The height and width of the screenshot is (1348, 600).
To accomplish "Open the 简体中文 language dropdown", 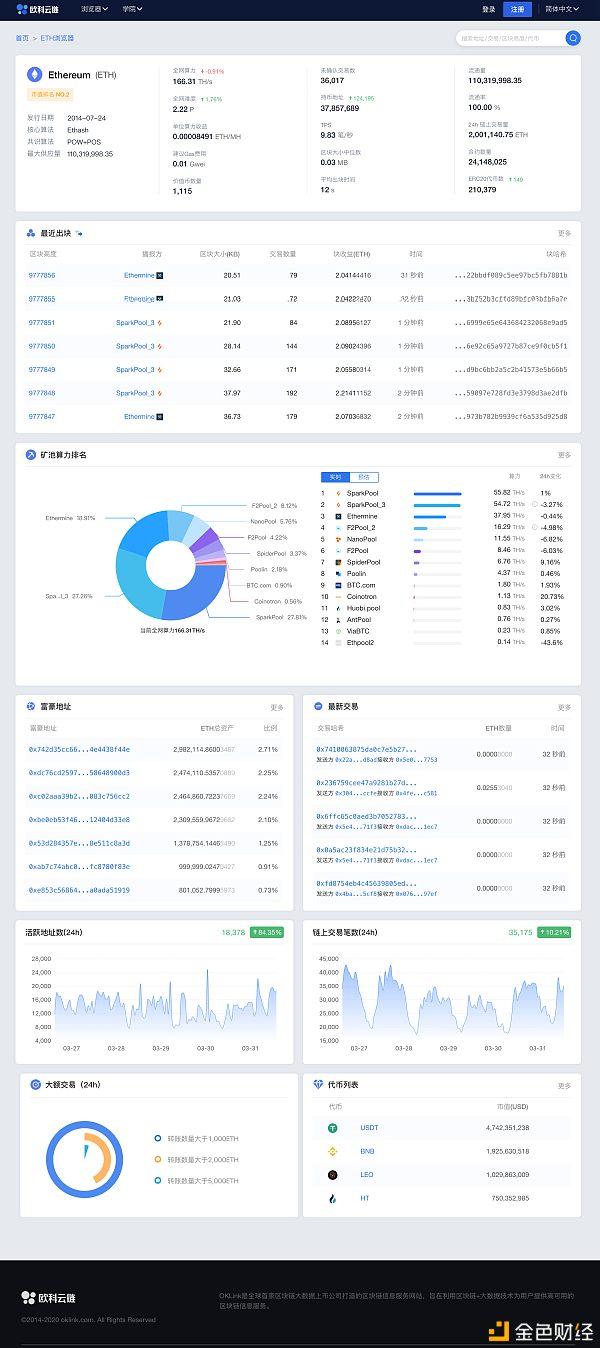I will (561, 9).
